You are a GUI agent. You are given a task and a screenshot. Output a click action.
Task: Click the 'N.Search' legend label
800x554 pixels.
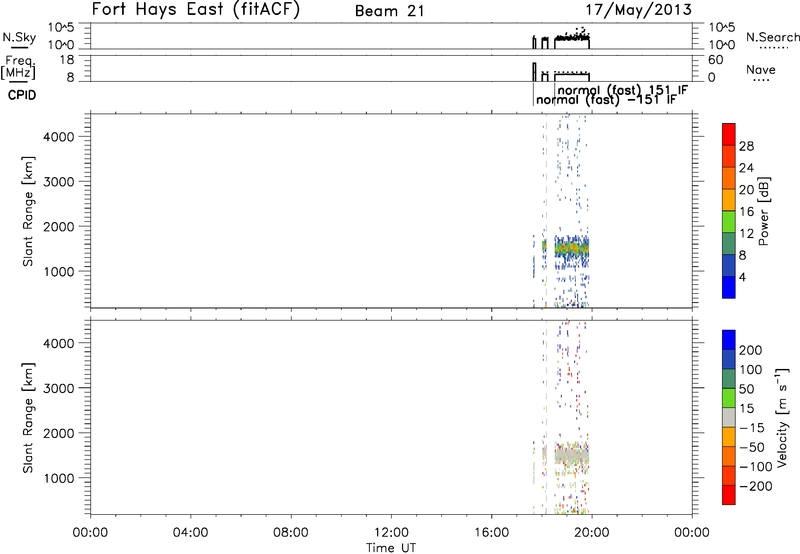772,37
